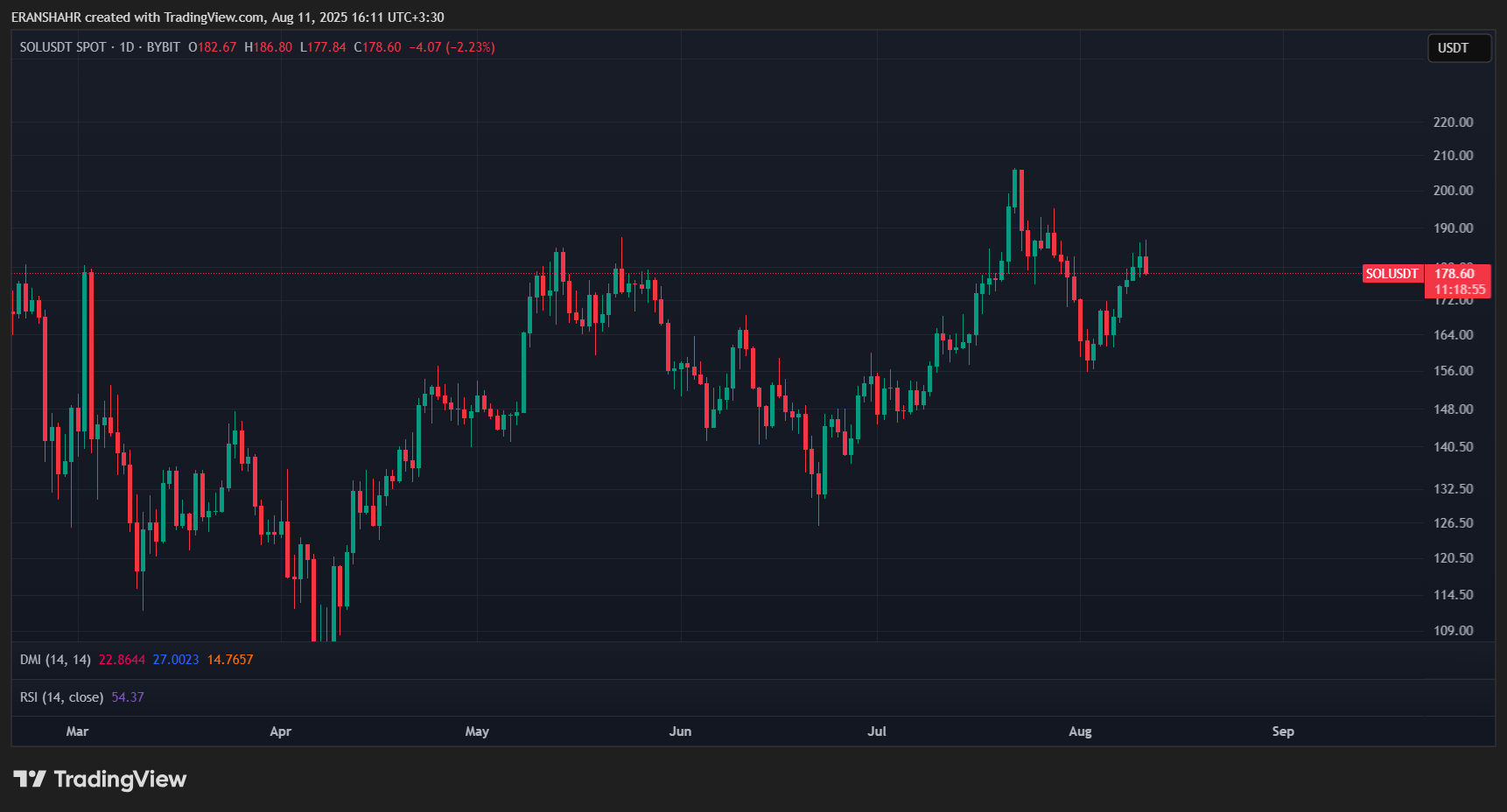Click the May label on time axis
The image size is (1507, 812).
477,731
